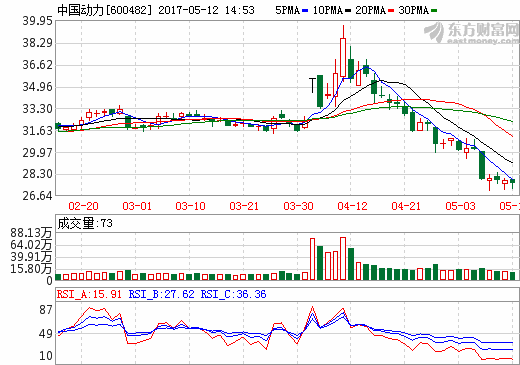The width and height of the screenshot is (520, 365).
Task: Click the 10PMA legend label
Action: pos(328,10)
